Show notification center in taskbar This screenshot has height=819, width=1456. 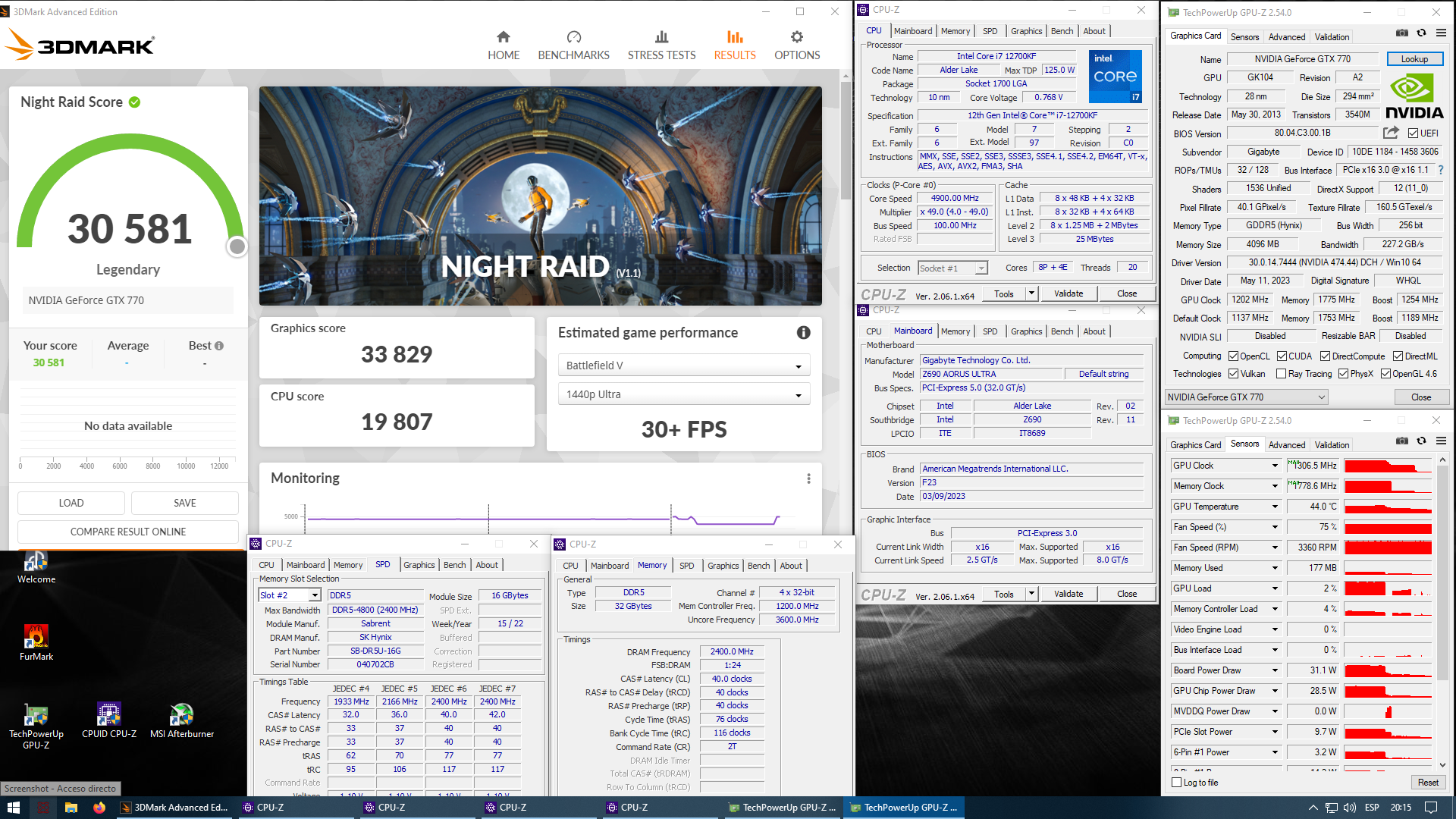(1431, 808)
